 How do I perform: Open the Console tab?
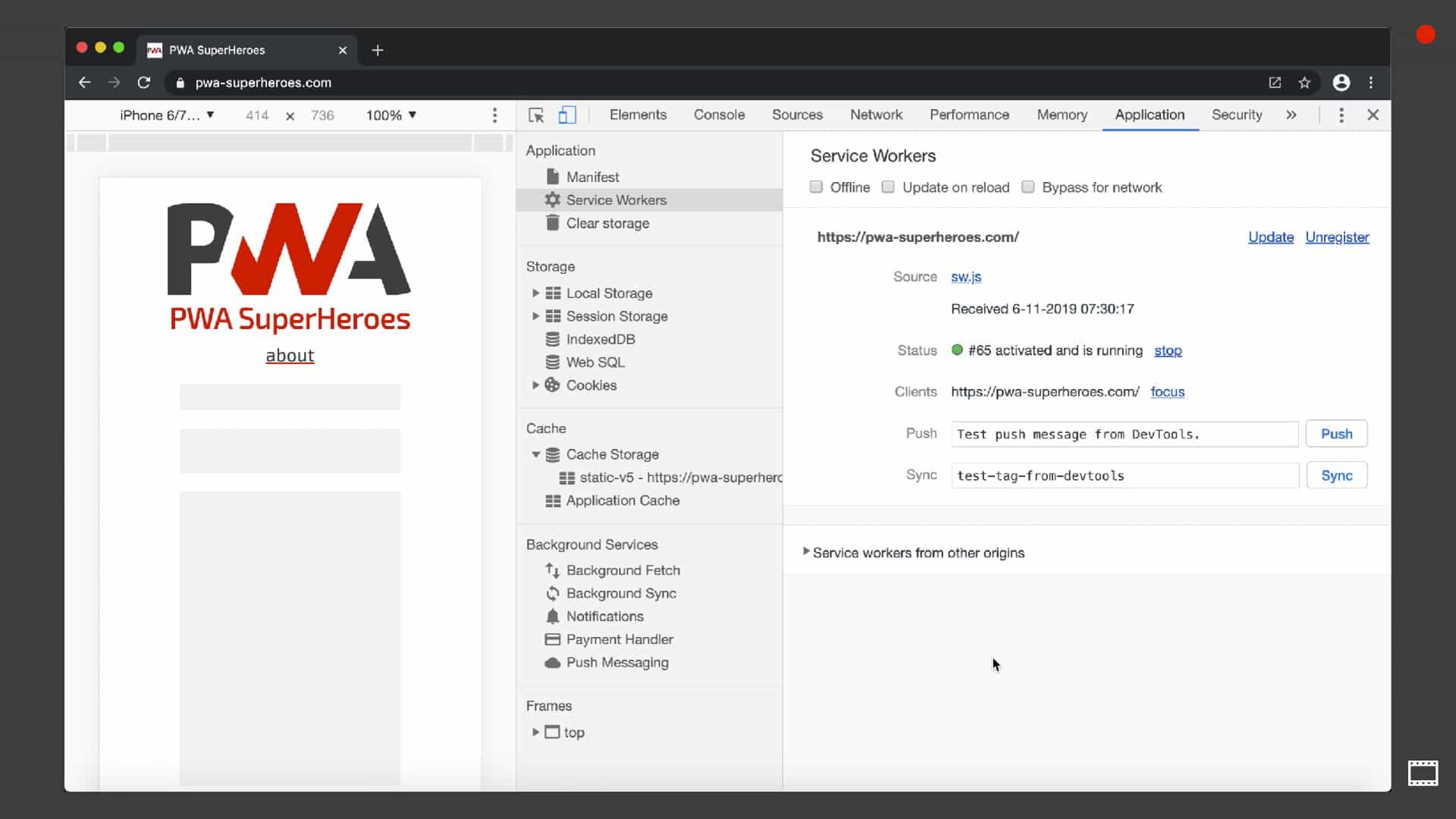click(719, 115)
